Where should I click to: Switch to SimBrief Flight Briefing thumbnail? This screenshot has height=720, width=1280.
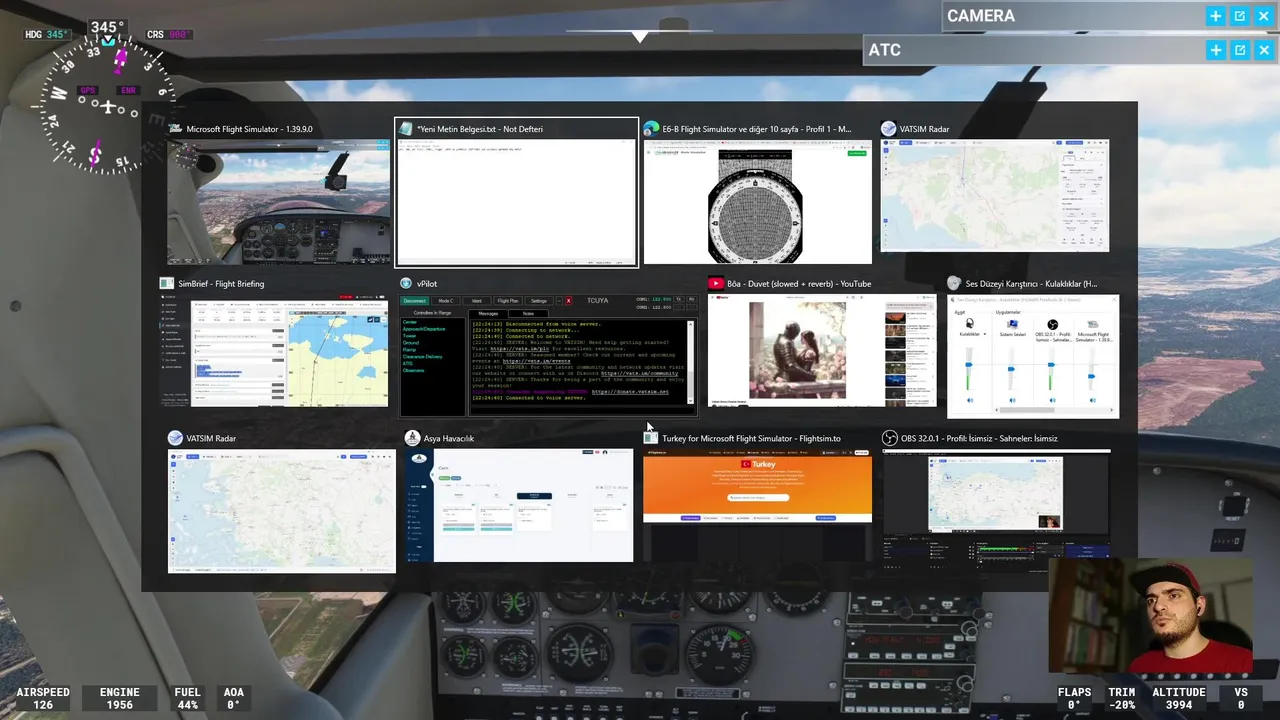pos(273,350)
